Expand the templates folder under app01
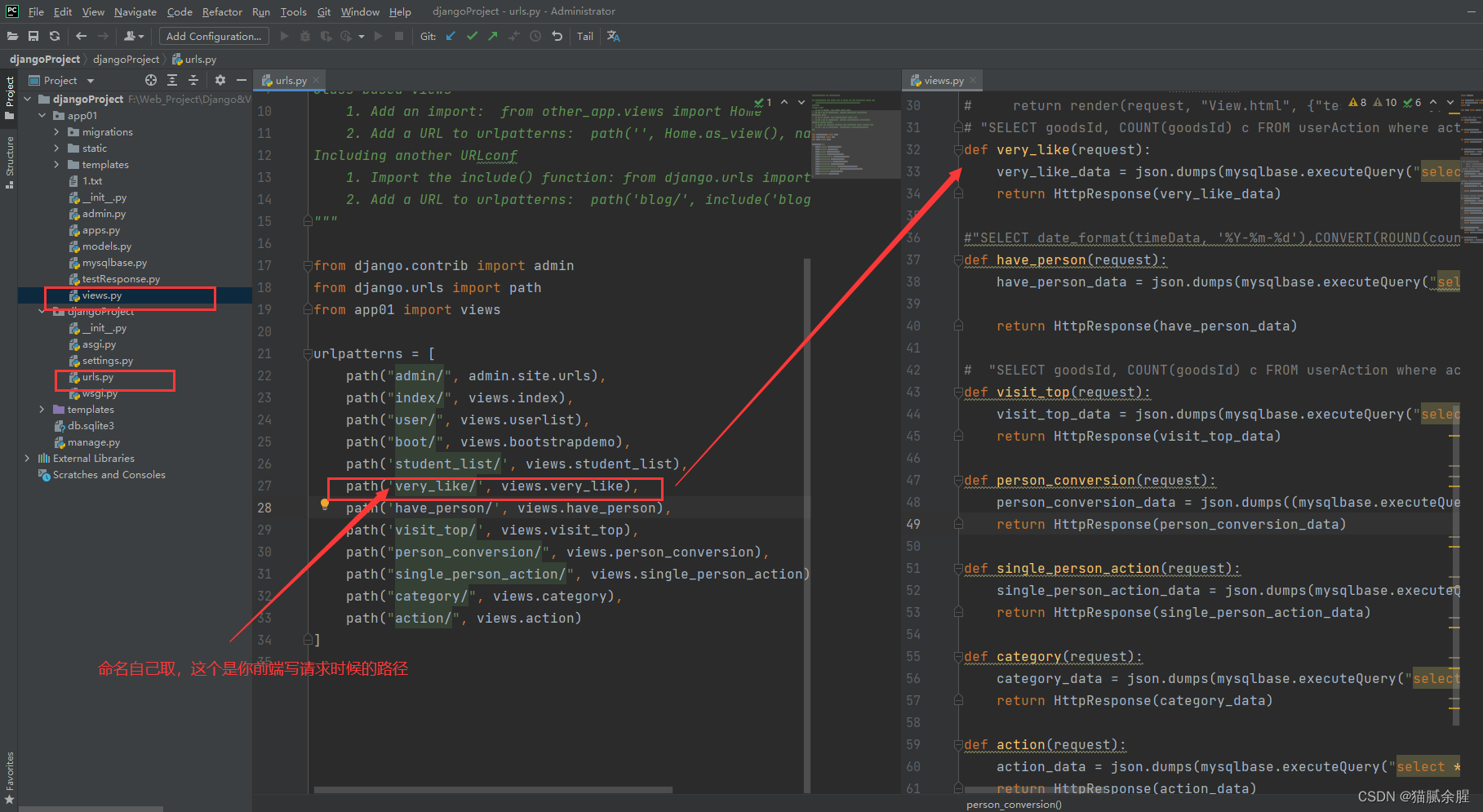 tap(56, 165)
